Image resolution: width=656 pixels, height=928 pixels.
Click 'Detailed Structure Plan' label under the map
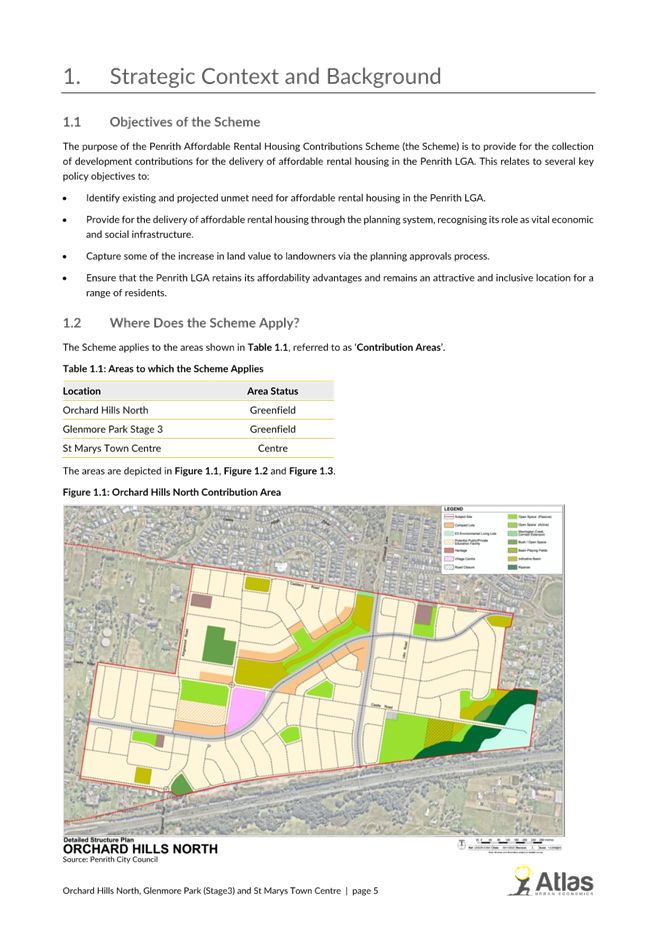(98, 839)
